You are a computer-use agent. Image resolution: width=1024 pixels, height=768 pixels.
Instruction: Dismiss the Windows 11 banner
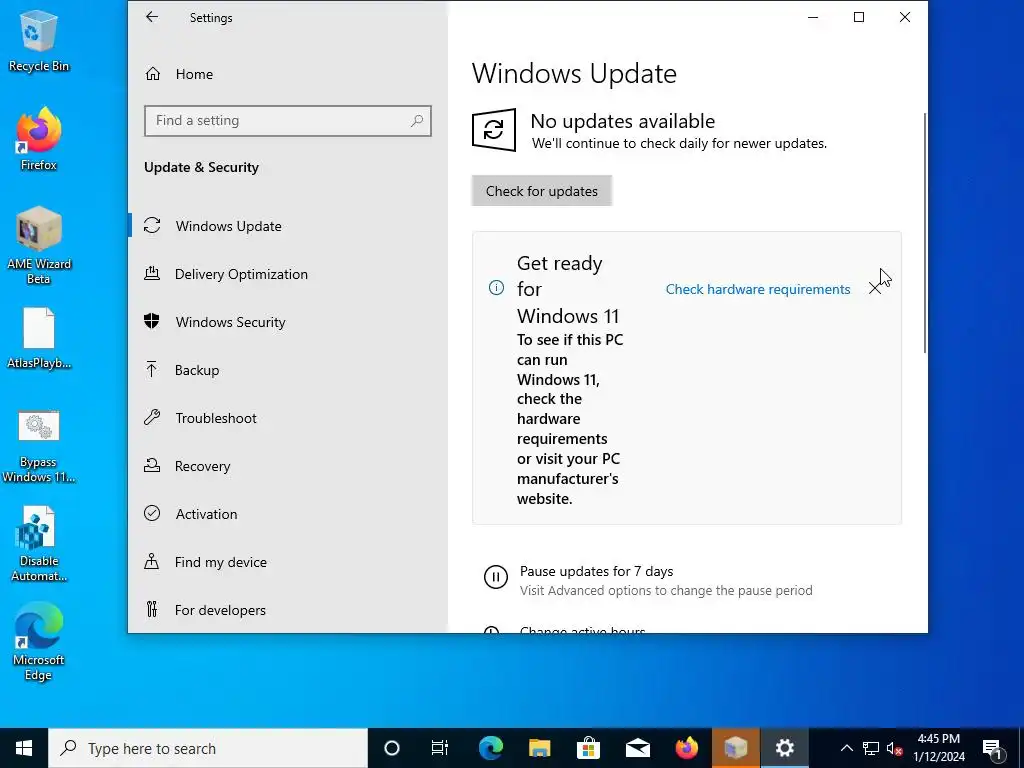(874, 289)
